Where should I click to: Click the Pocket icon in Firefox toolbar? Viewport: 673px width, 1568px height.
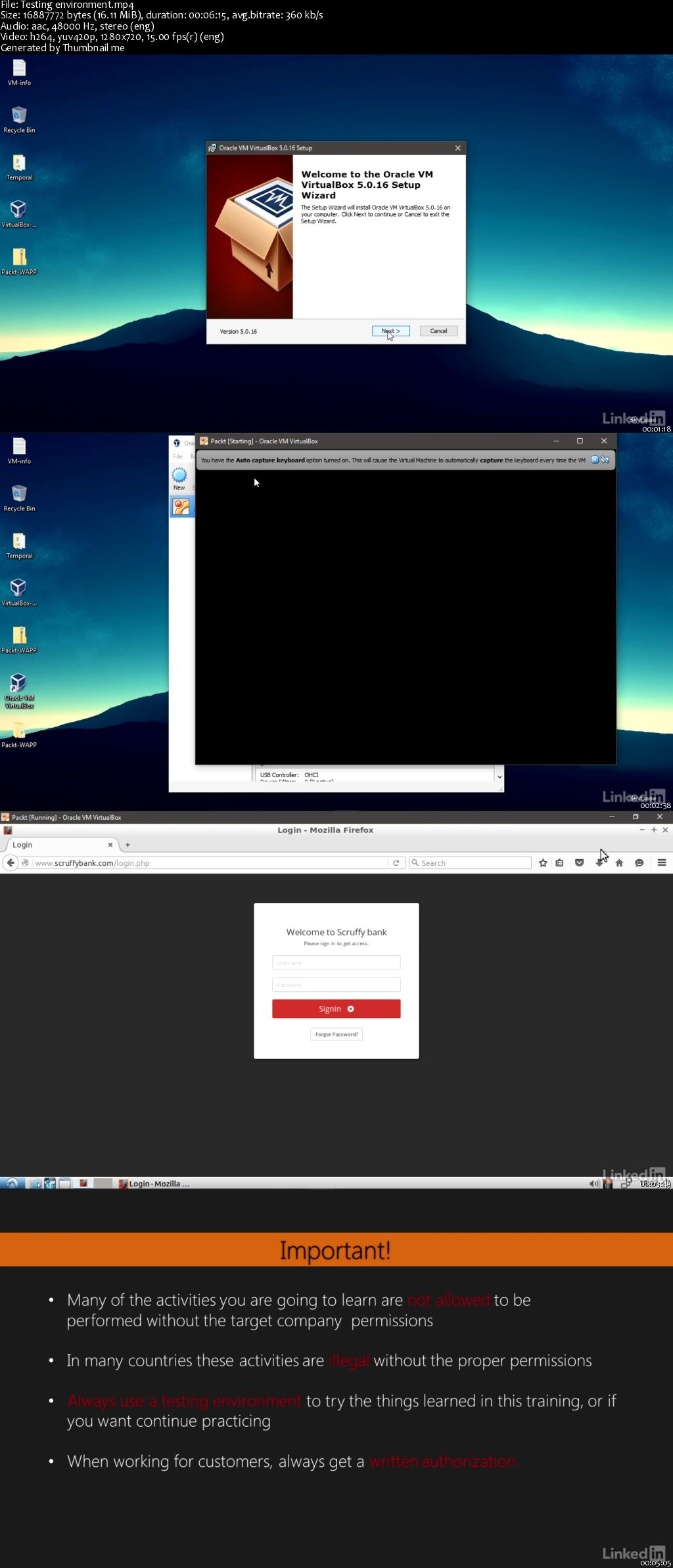579,862
